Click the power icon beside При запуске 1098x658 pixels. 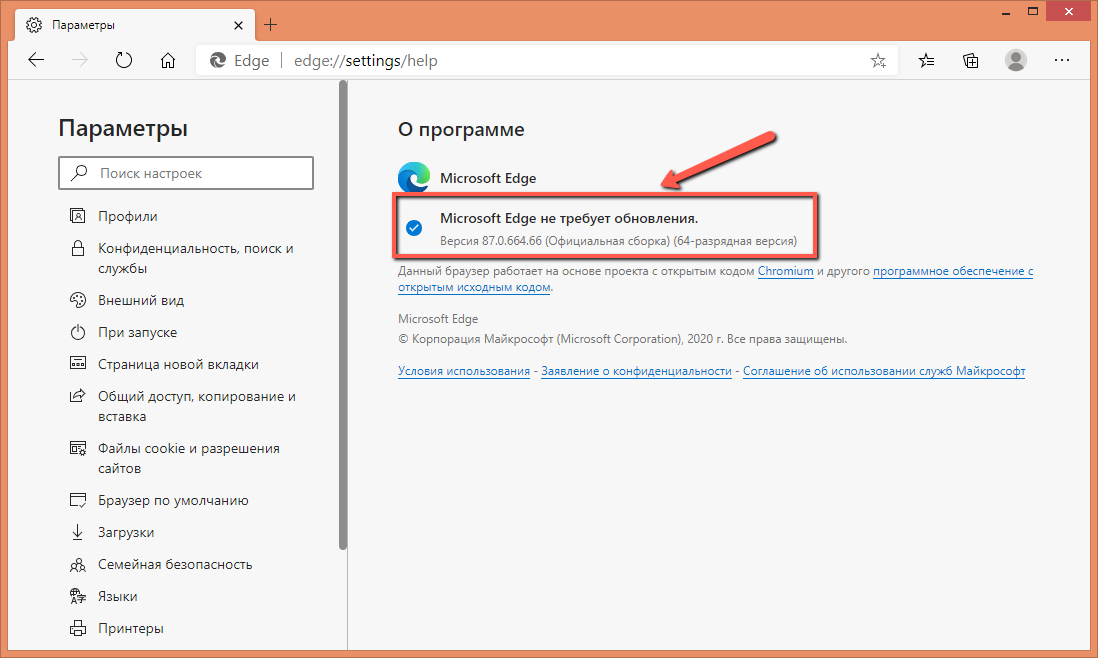point(78,332)
